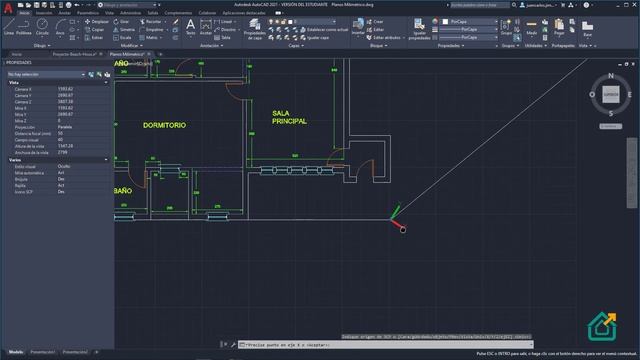The height and width of the screenshot is (360, 640).
Task: Collapse the Vista section in Propiedades
Action: [106, 82]
